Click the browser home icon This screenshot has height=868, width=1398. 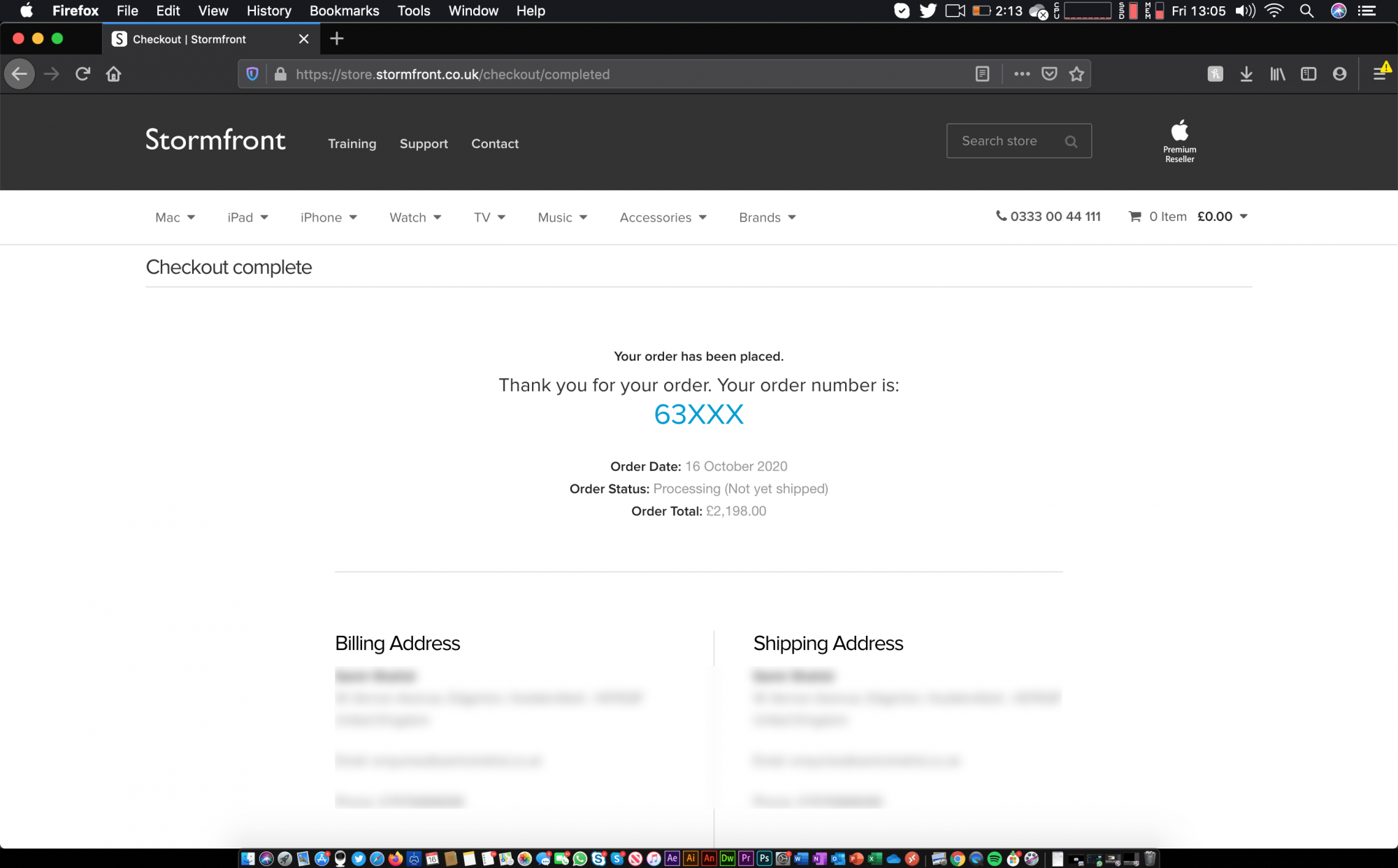(x=114, y=74)
